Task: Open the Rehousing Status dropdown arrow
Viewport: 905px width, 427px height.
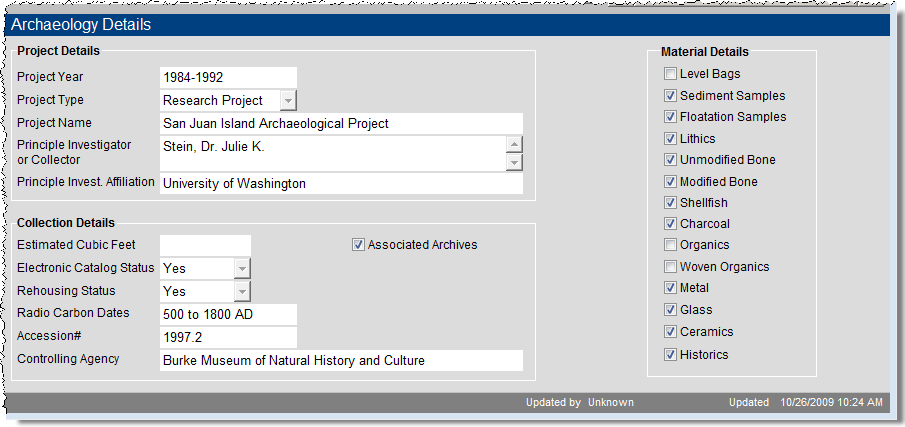Action: 242,291
